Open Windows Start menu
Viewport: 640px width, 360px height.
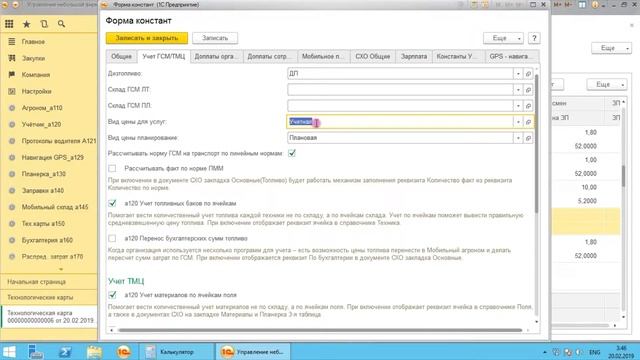(9, 351)
